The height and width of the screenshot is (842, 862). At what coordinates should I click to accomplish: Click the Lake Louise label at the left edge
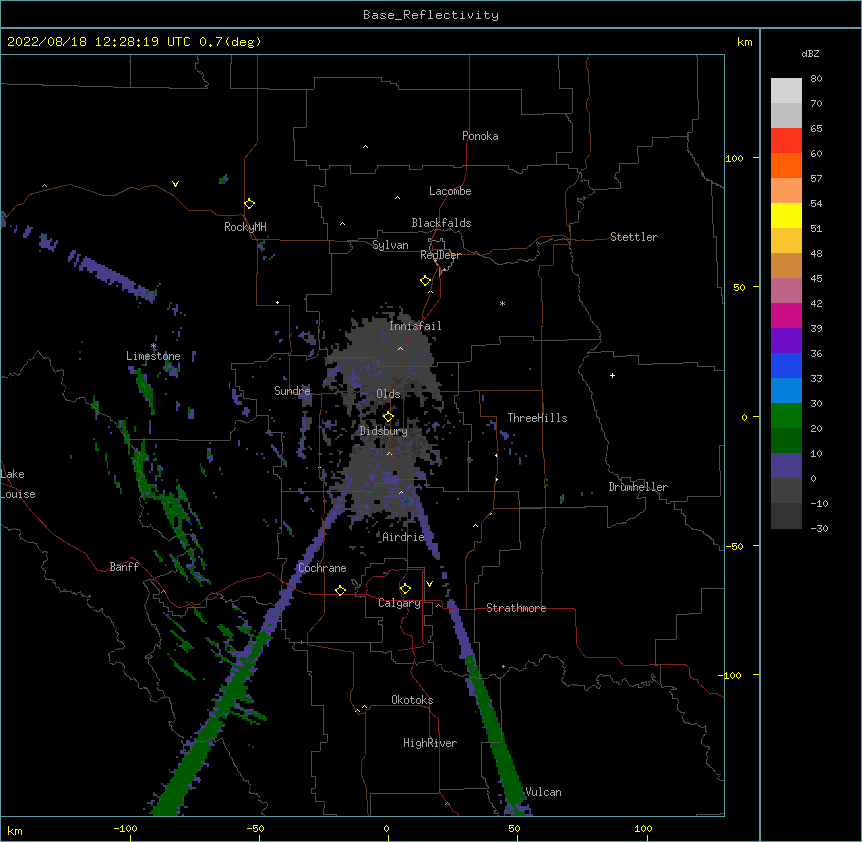click(x=18, y=484)
